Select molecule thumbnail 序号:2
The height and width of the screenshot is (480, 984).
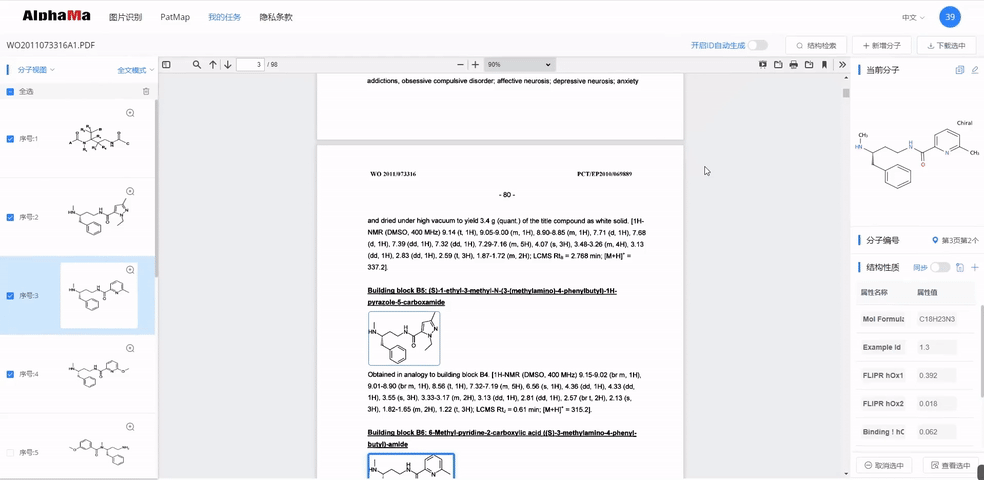pyautogui.click(x=99, y=217)
